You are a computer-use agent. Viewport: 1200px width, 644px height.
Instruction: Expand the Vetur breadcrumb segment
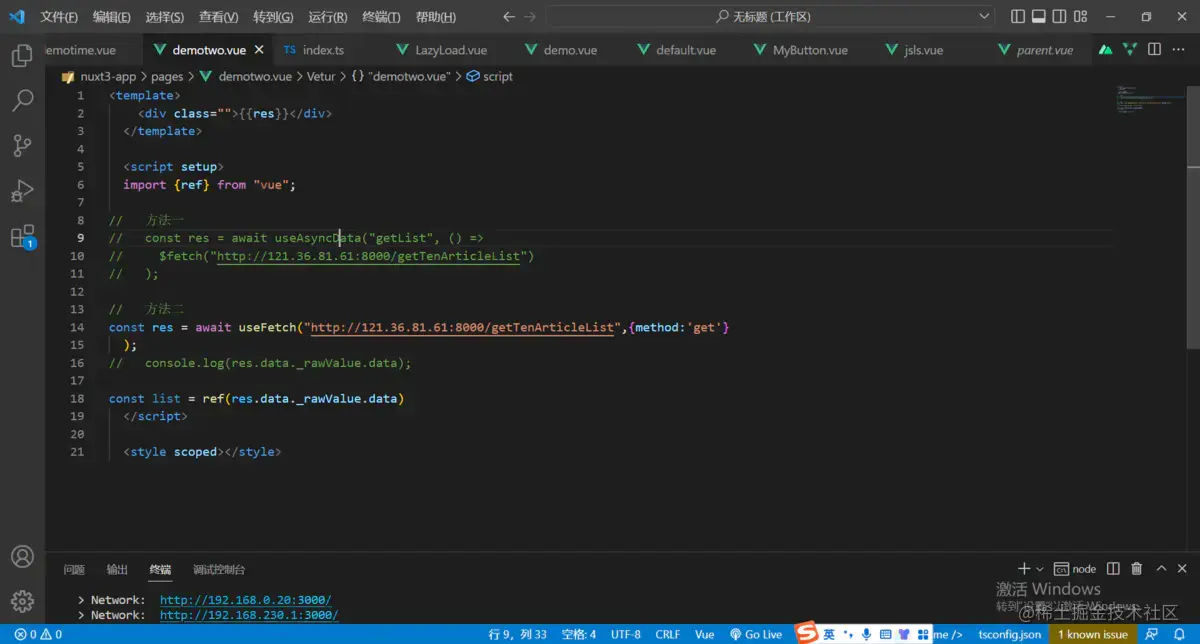point(321,77)
